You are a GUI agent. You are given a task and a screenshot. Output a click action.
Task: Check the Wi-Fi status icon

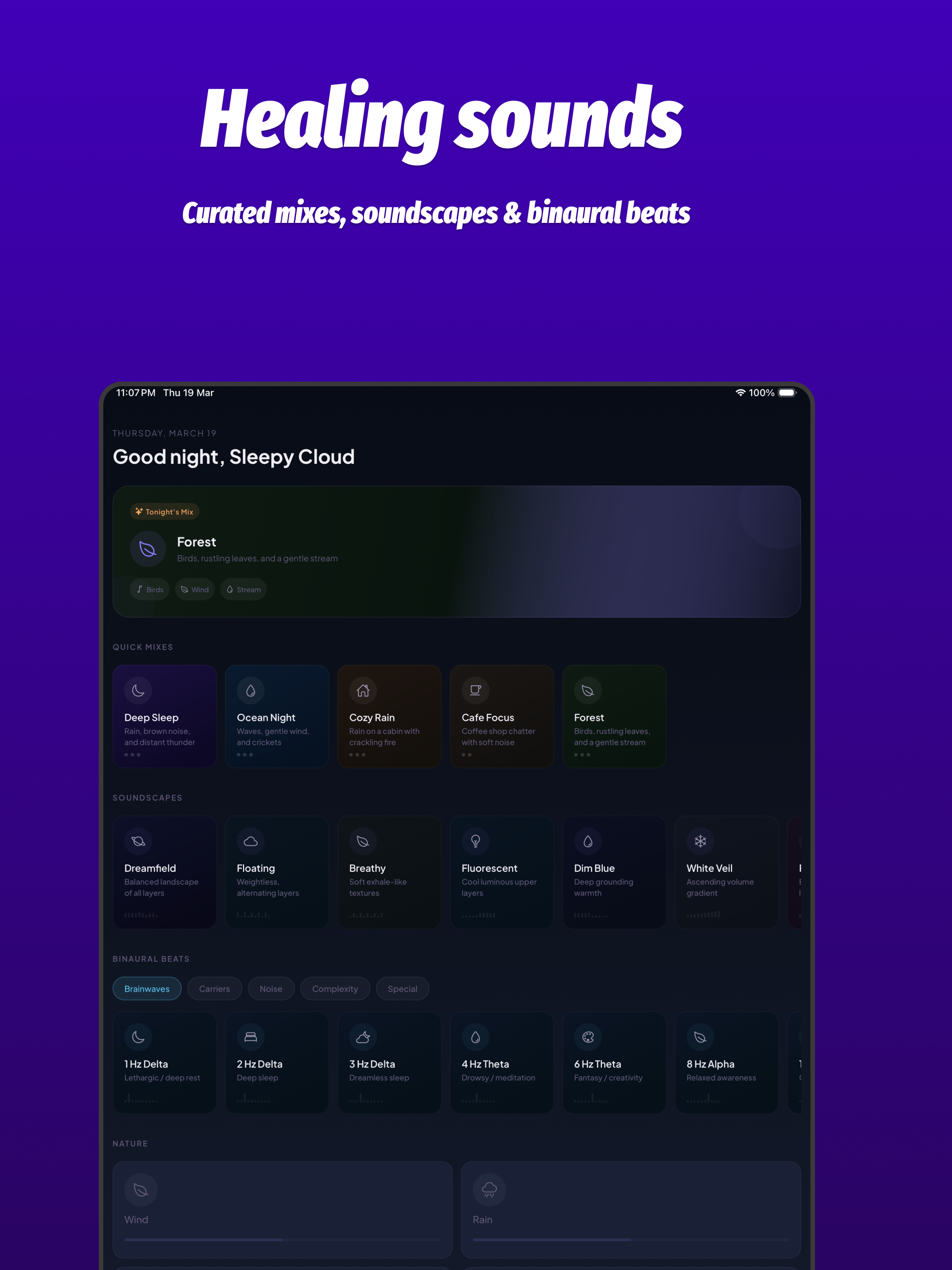[740, 393]
